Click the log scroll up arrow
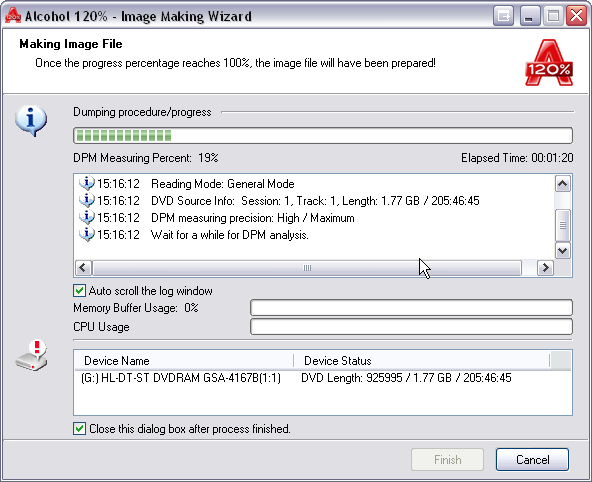The image size is (592, 482). (563, 184)
